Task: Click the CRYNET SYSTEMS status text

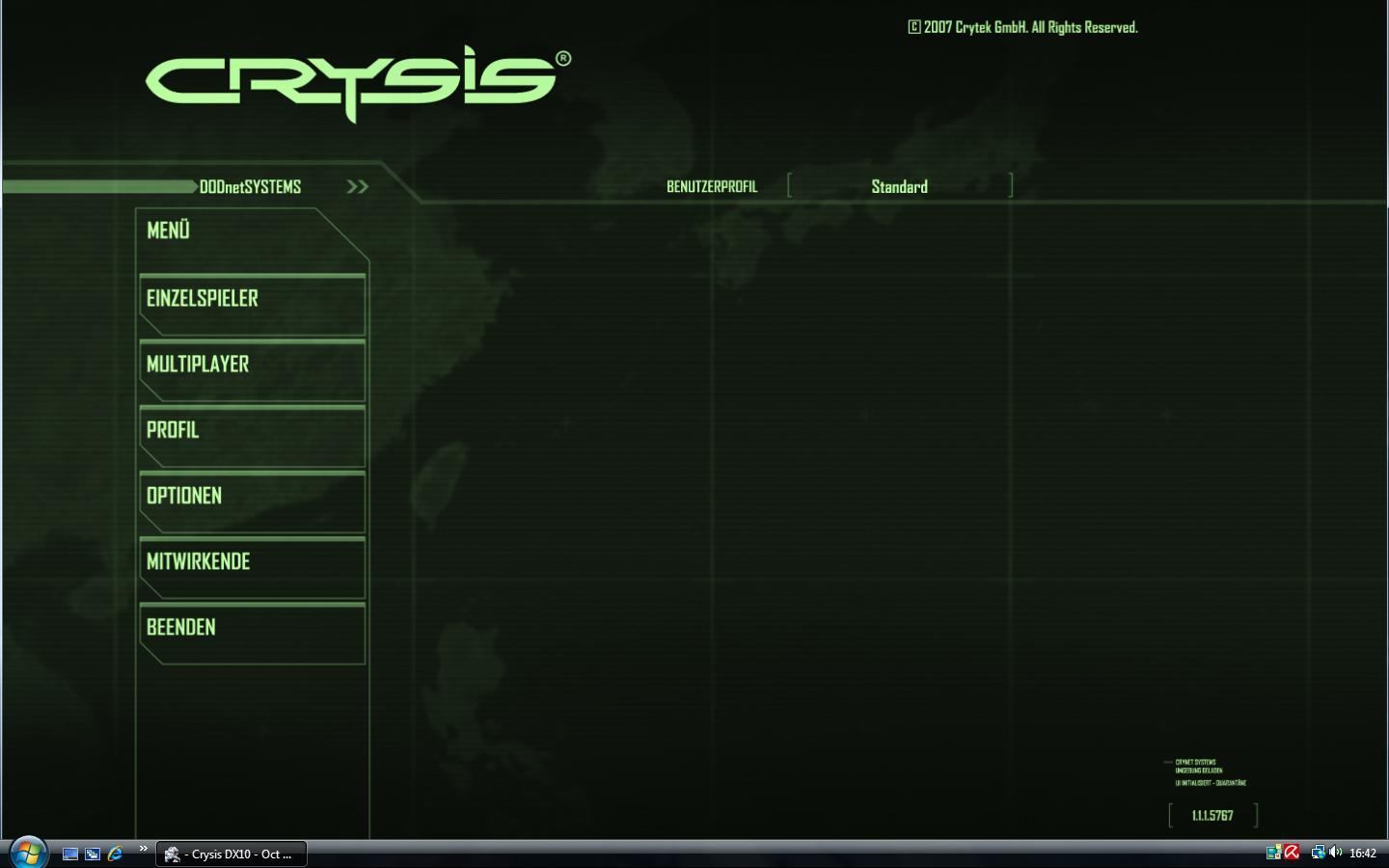Action: pyautogui.click(x=1195, y=762)
